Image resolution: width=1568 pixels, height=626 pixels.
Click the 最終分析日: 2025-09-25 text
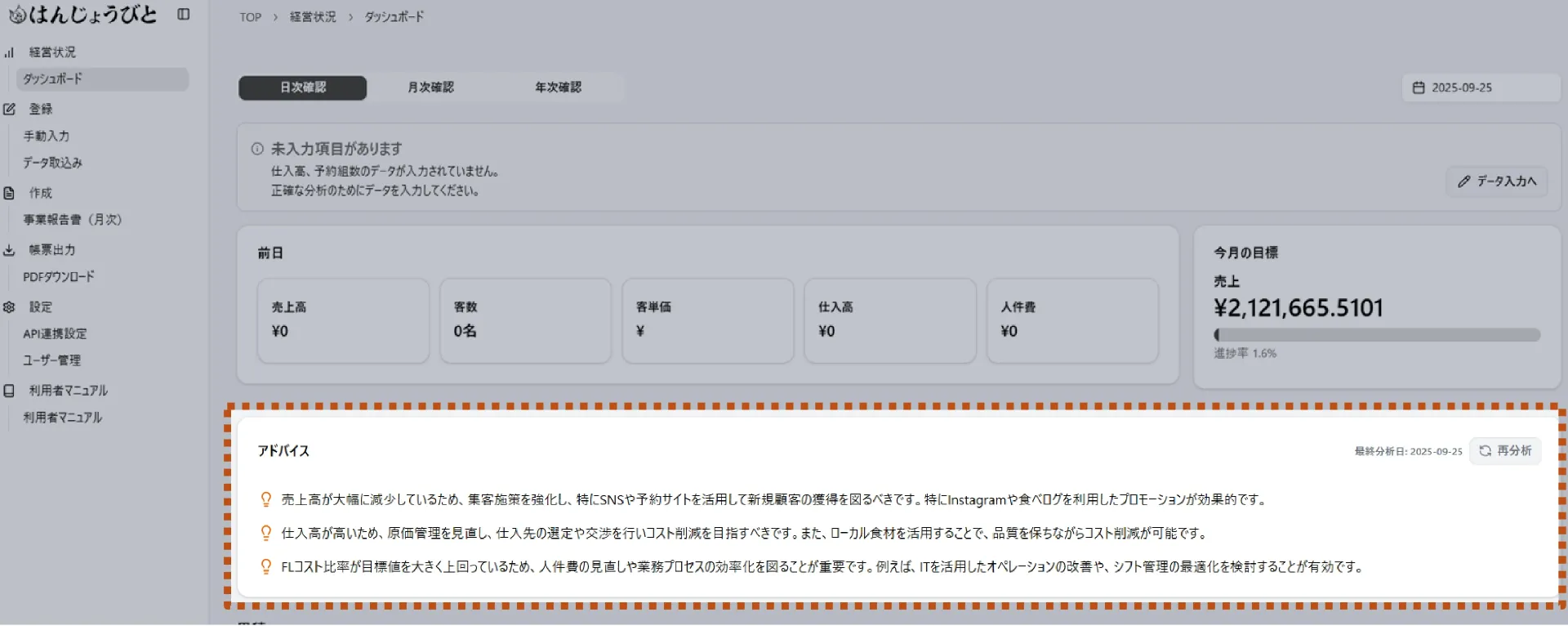pos(1408,451)
